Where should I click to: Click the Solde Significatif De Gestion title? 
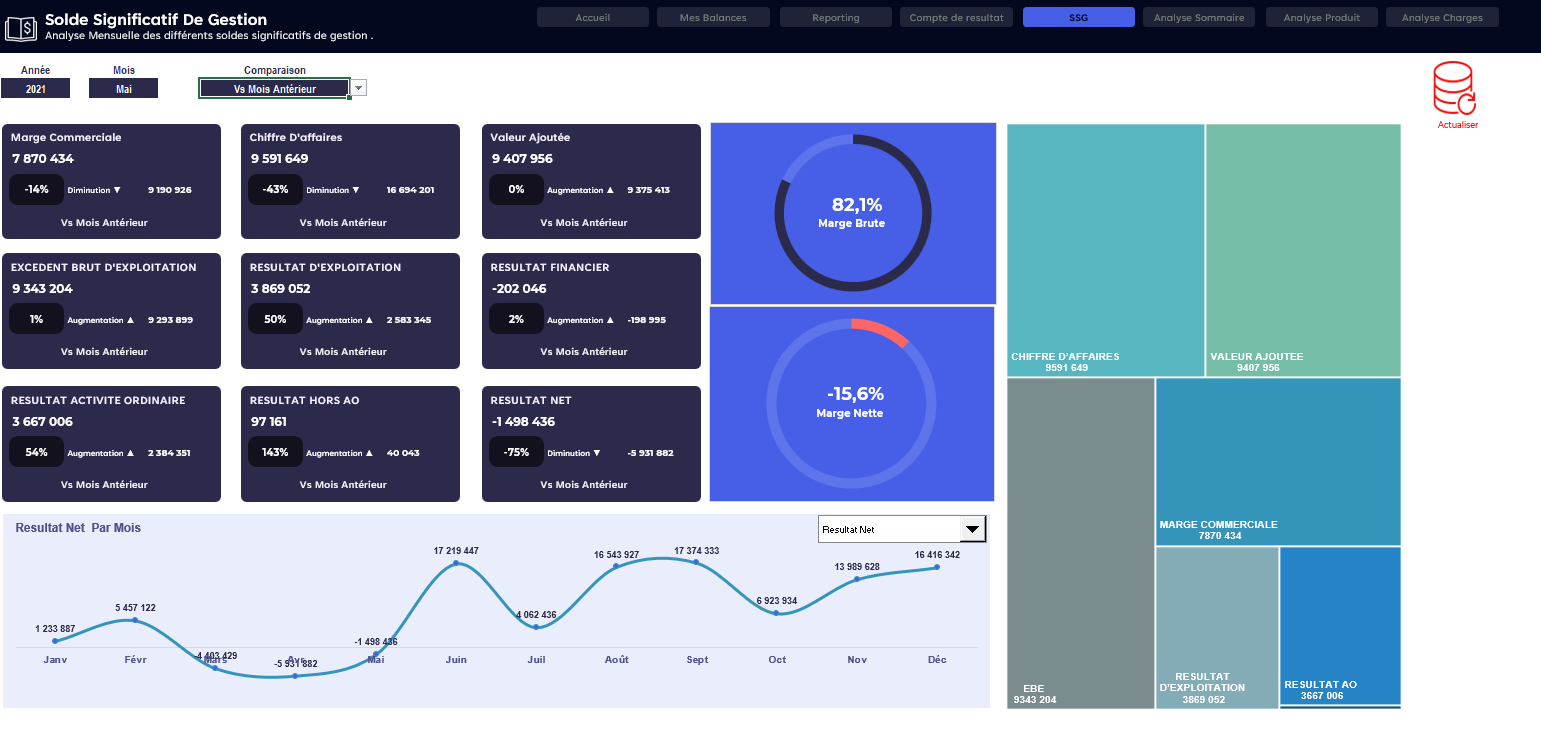coord(156,20)
